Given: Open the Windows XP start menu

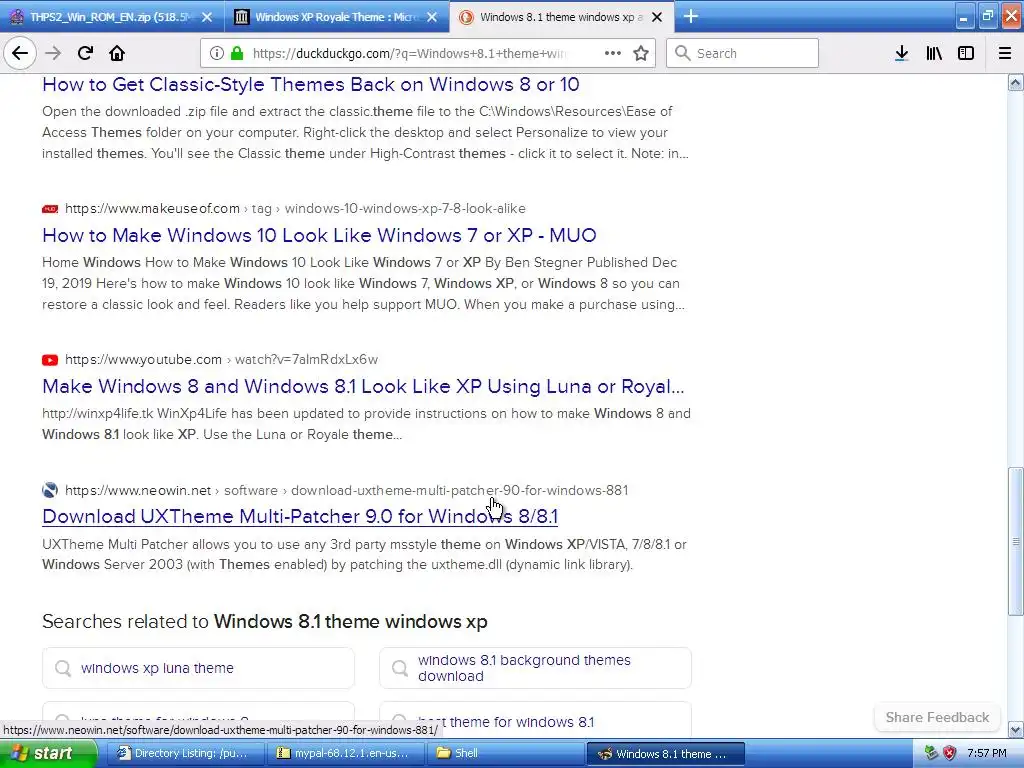Looking at the screenshot, I should pos(47,753).
